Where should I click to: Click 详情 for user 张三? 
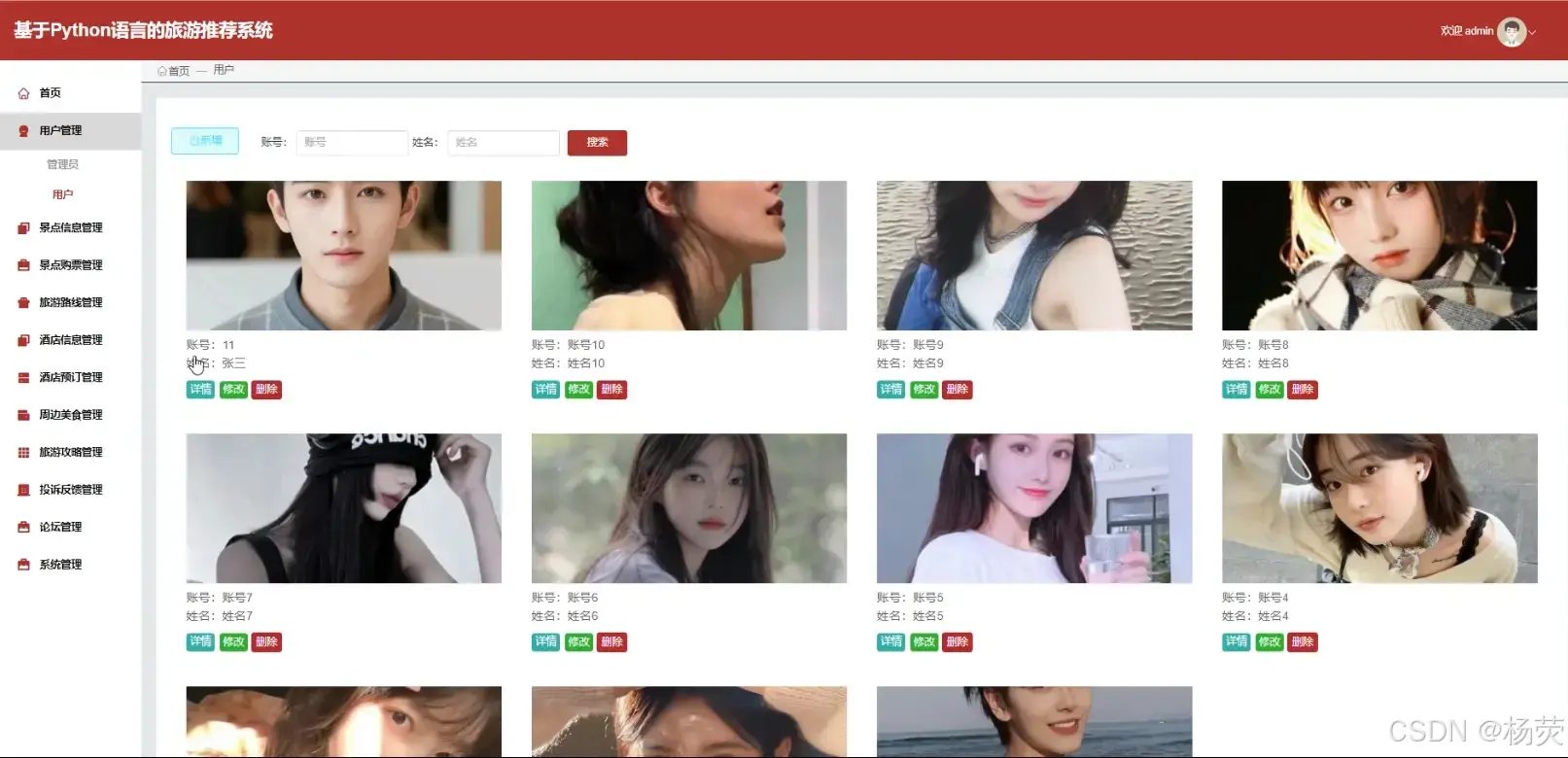pyautogui.click(x=200, y=390)
